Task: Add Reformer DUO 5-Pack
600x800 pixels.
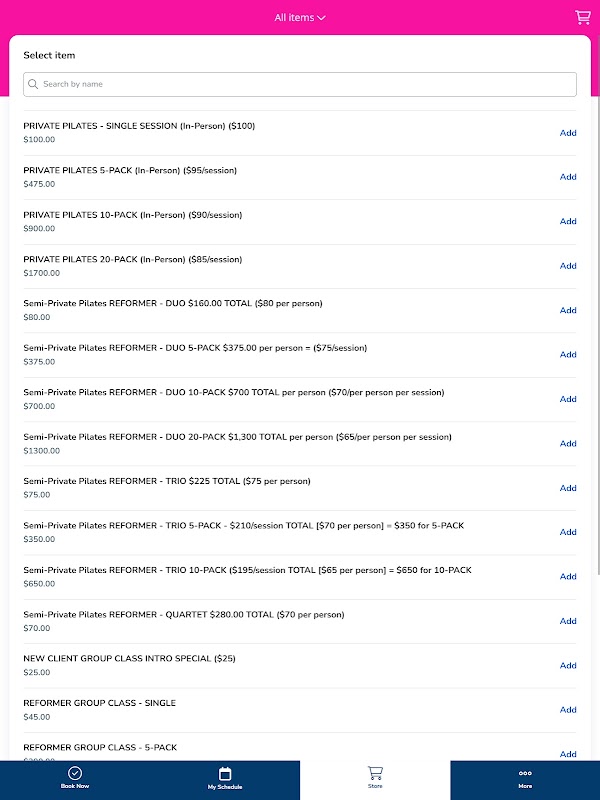Action: 568,355
